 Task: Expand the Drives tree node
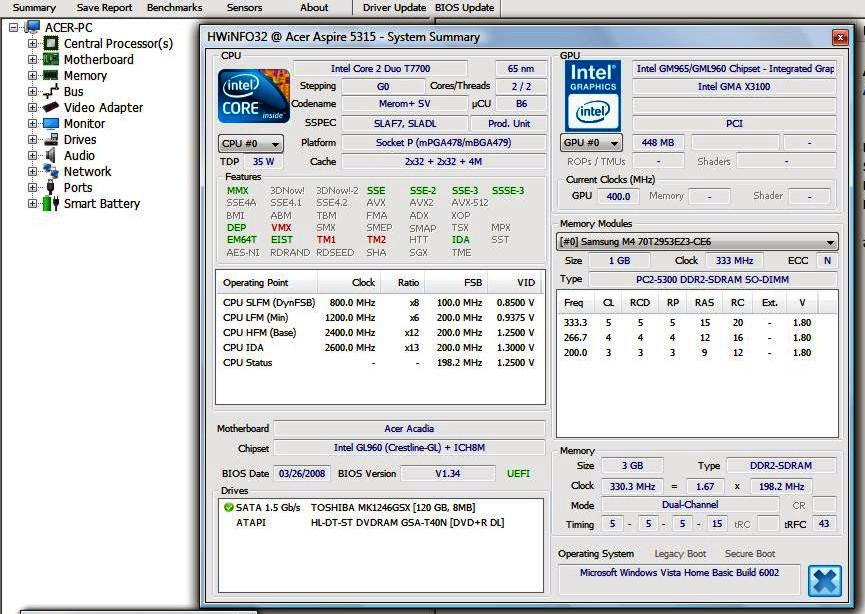pos(33,139)
